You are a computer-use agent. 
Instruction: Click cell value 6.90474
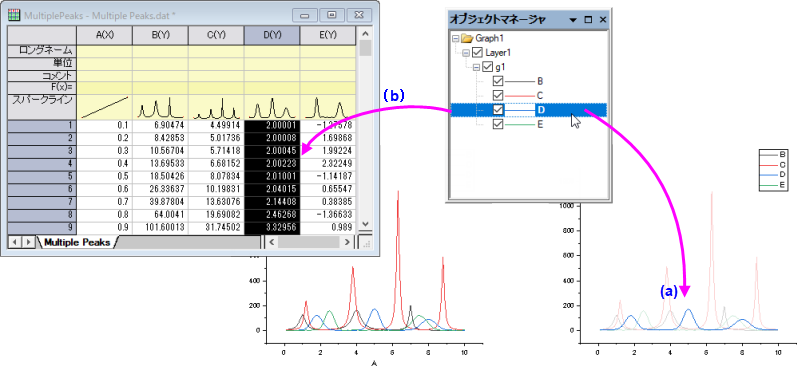160,126
